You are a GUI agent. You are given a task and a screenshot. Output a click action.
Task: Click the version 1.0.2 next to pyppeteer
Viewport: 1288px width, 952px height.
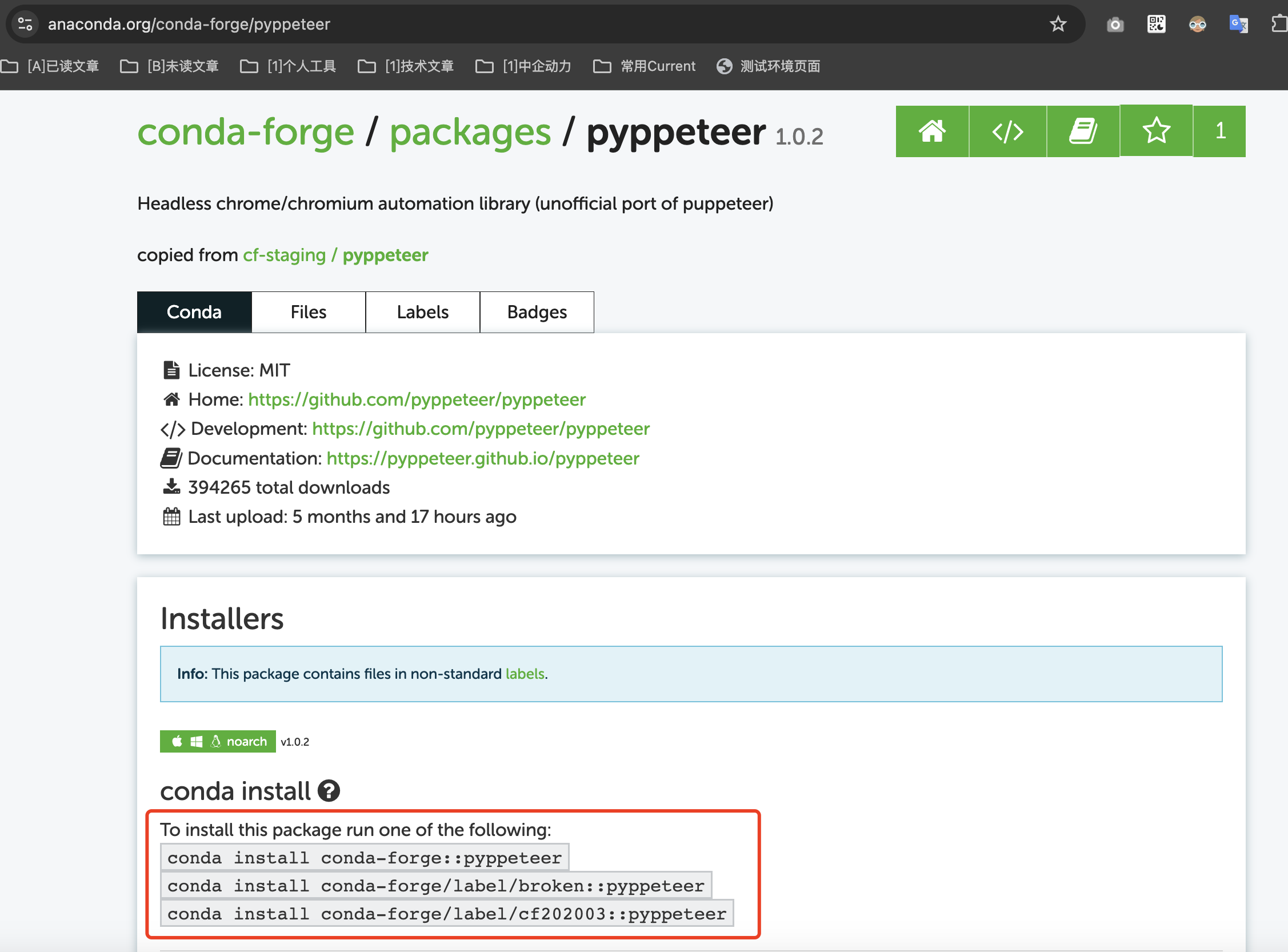click(799, 137)
